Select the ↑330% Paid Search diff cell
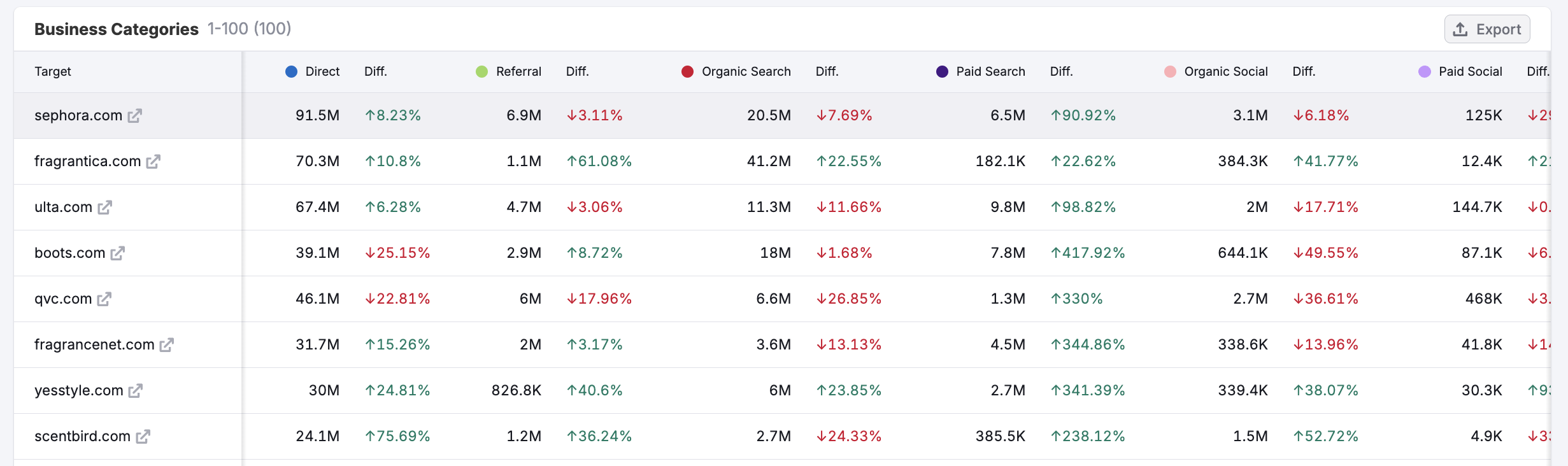Screen dimensions: 1568x466 point(1076,299)
